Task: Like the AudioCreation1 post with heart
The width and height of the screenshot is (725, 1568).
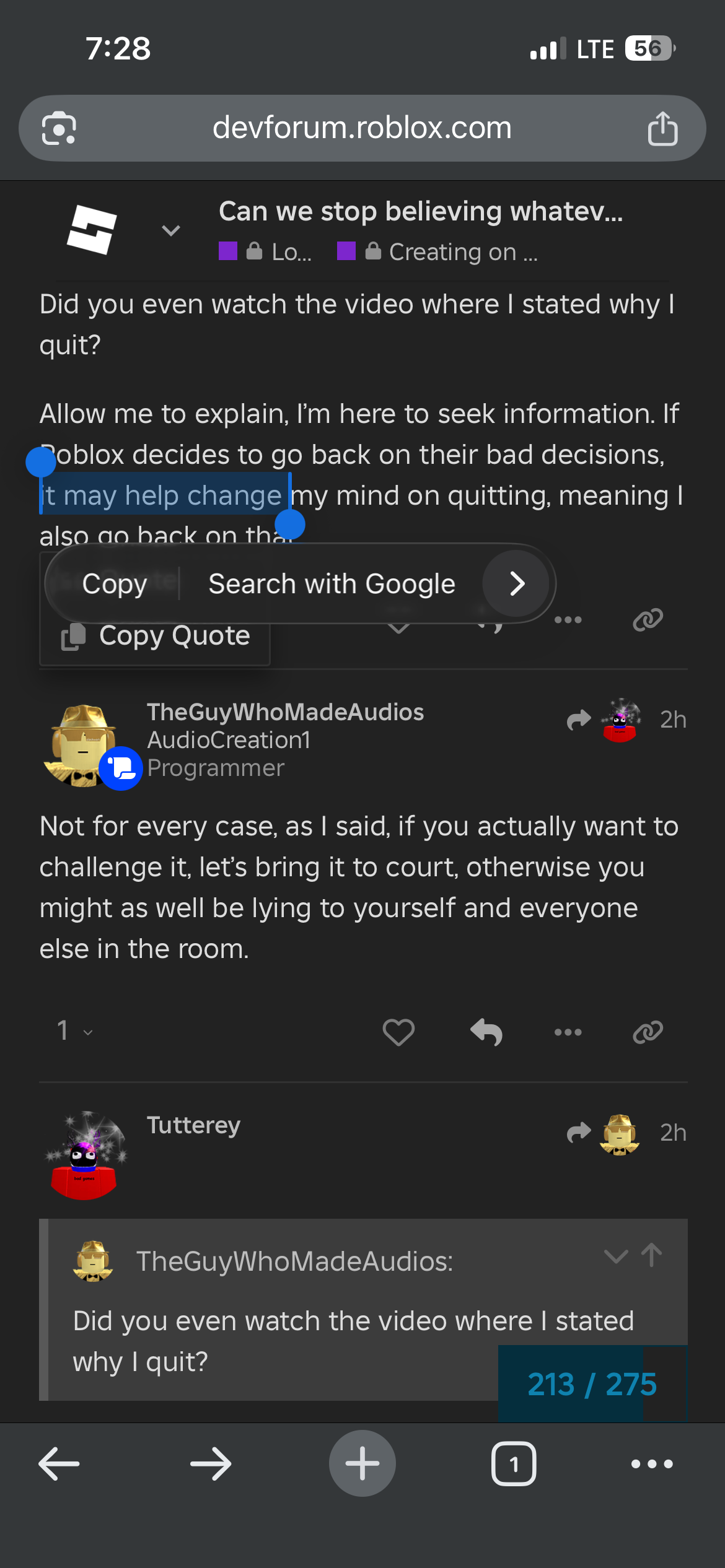Action: pos(398,1032)
